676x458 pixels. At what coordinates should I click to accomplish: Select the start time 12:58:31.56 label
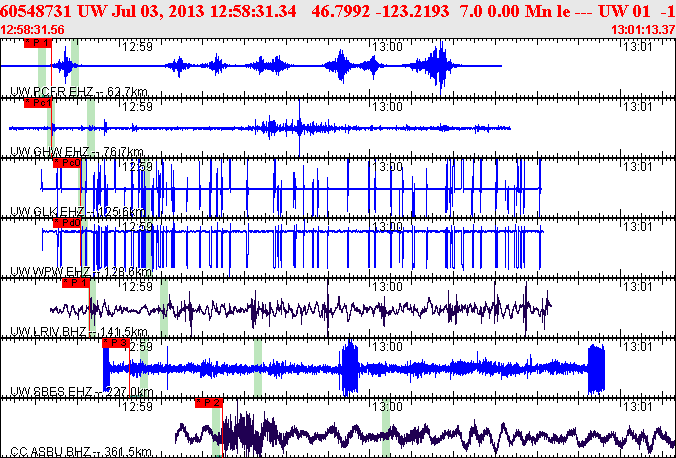(x=34, y=30)
